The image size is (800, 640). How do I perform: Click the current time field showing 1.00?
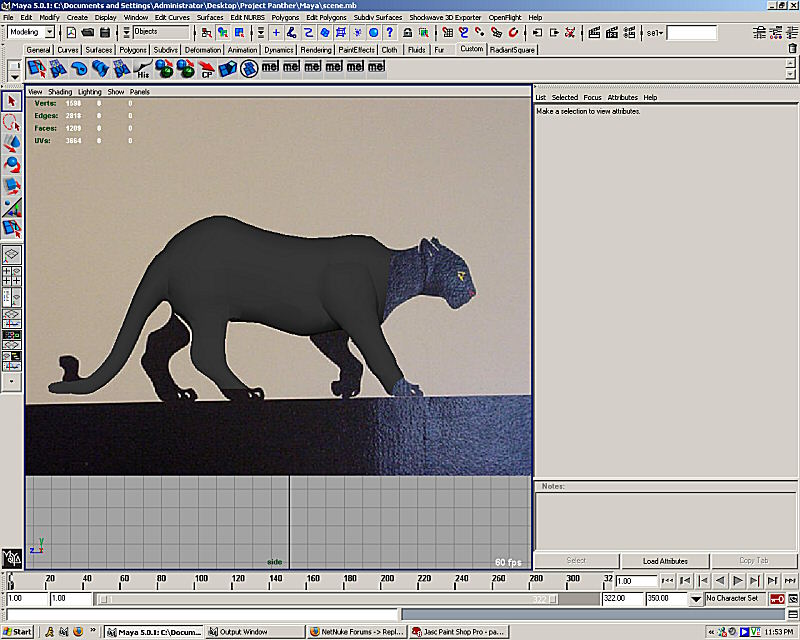click(x=636, y=581)
